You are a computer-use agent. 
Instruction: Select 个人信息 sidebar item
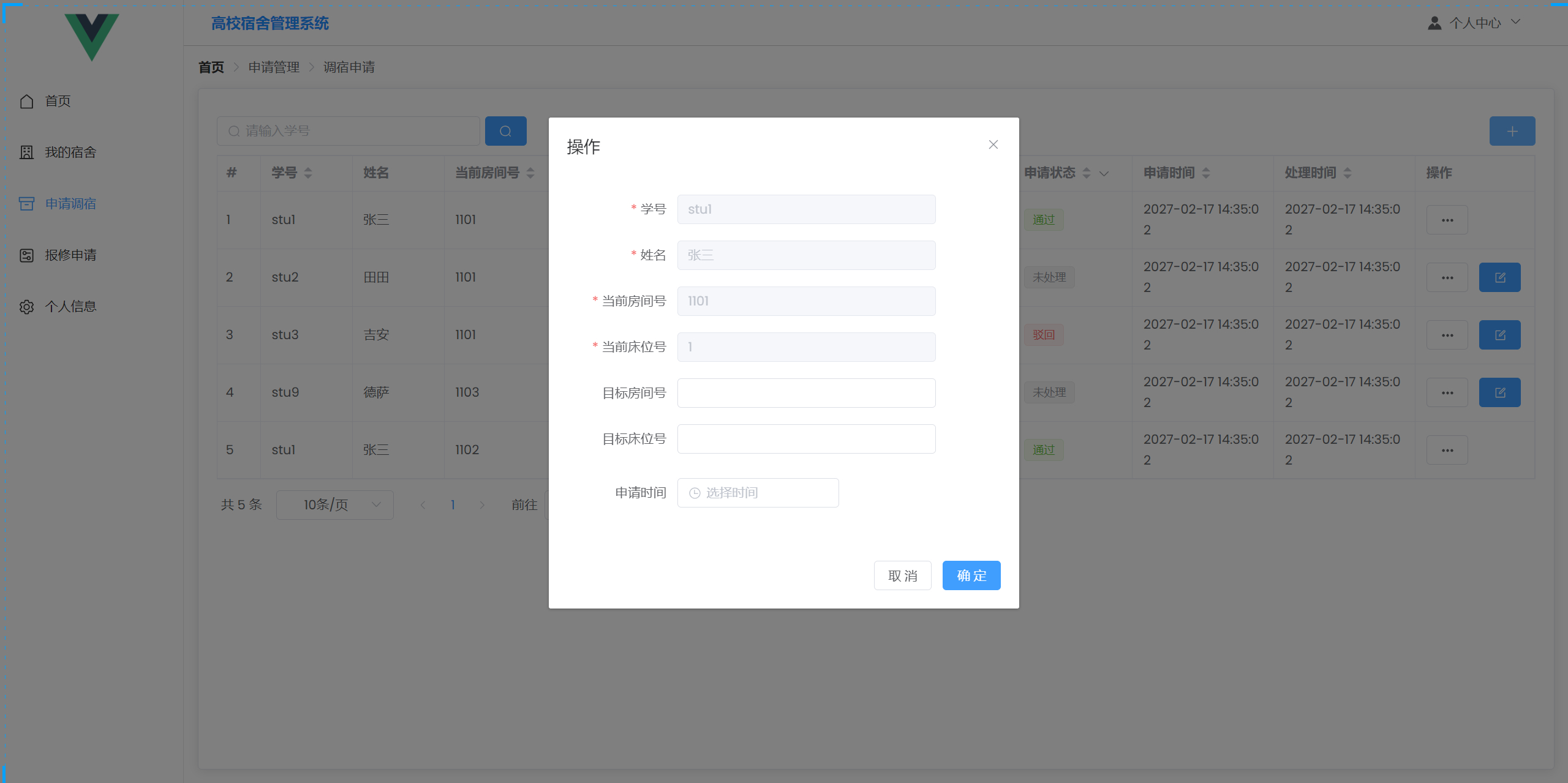point(70,307)
